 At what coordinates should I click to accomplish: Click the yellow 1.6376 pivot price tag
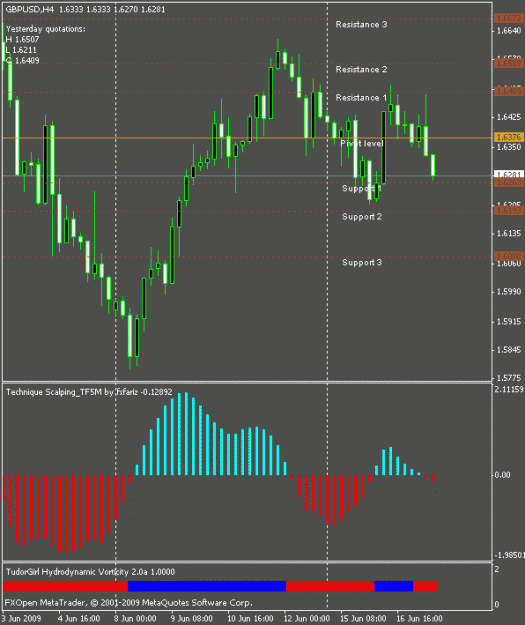tap(509, 138)
